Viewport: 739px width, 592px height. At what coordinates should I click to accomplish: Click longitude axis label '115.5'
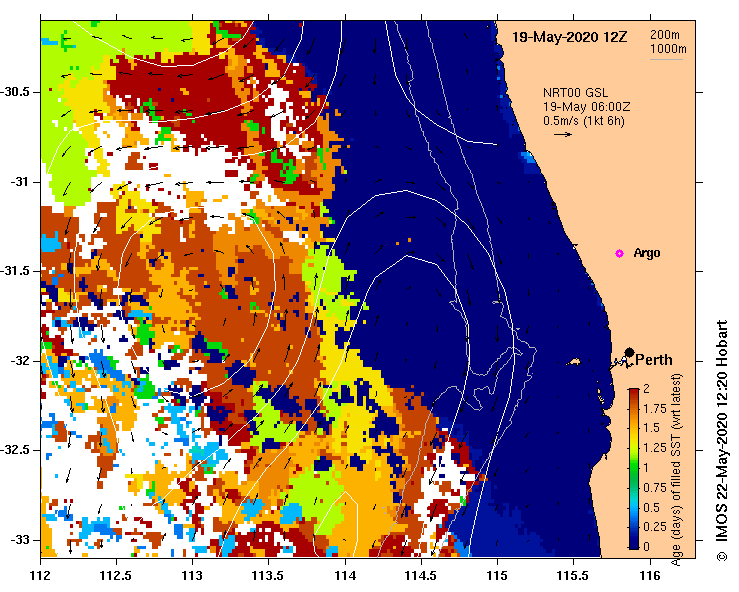click(574, 576)
